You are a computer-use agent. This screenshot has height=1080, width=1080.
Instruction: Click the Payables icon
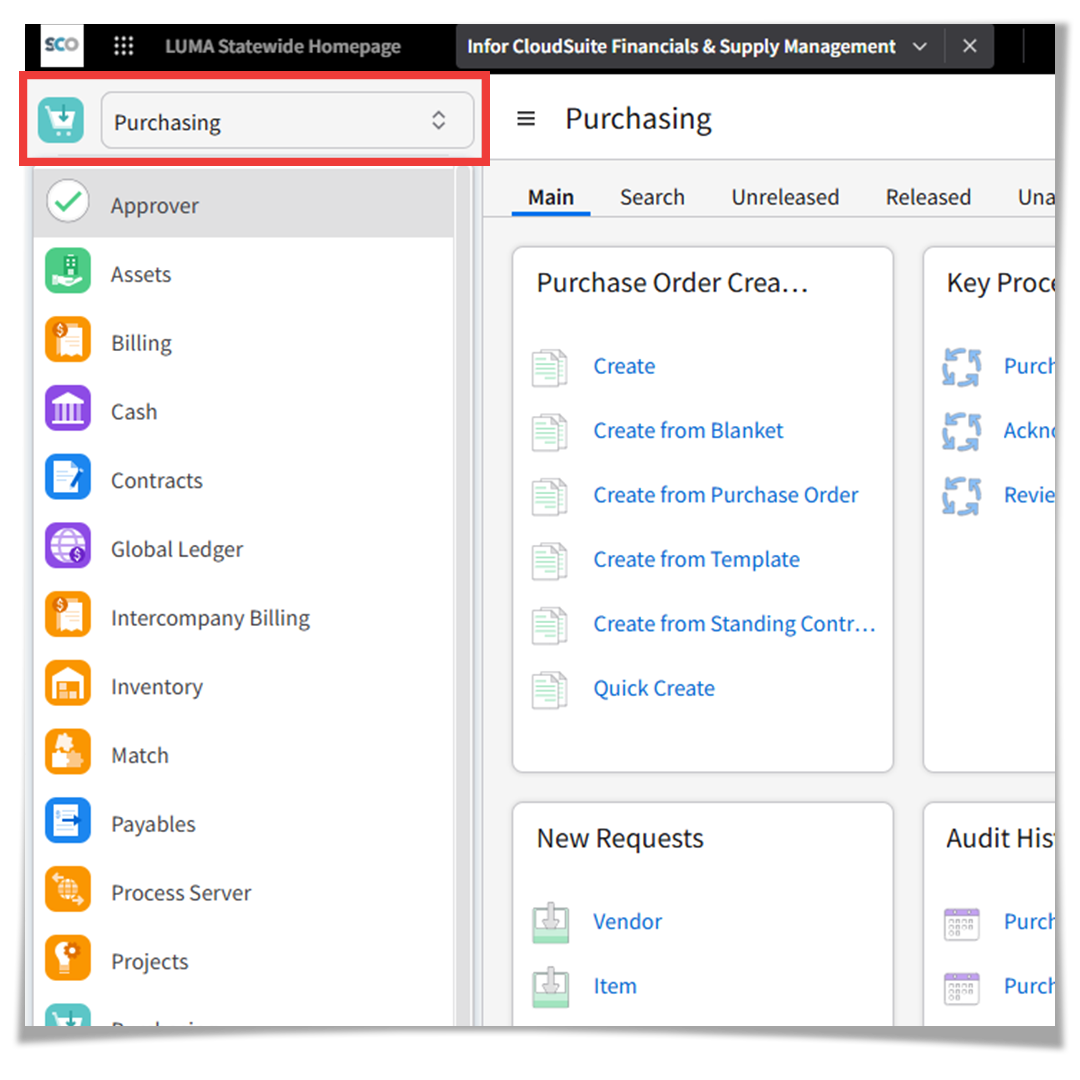coord(68,820)
